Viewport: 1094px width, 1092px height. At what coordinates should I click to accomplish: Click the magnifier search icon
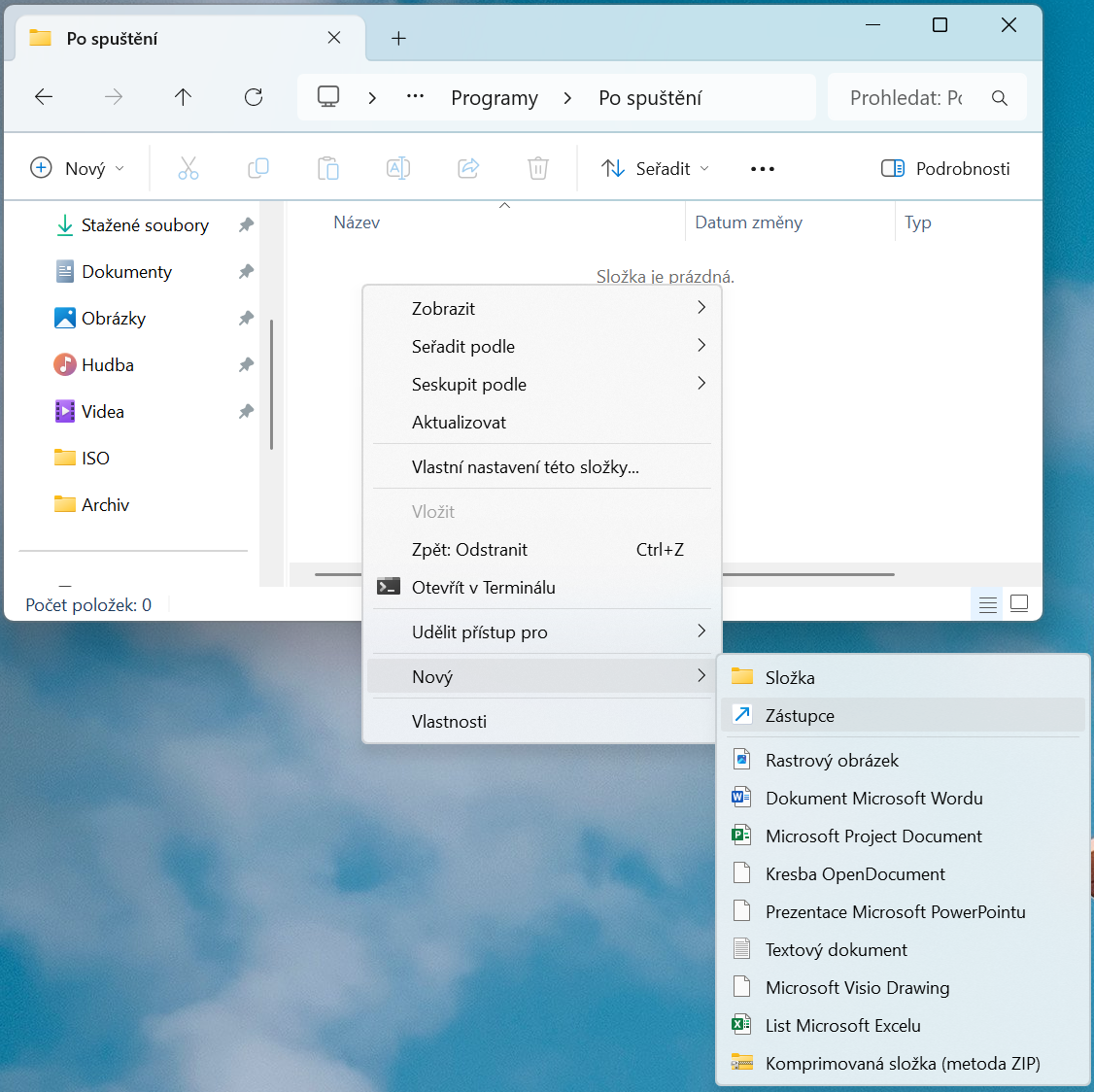click(x=999, y=98)
